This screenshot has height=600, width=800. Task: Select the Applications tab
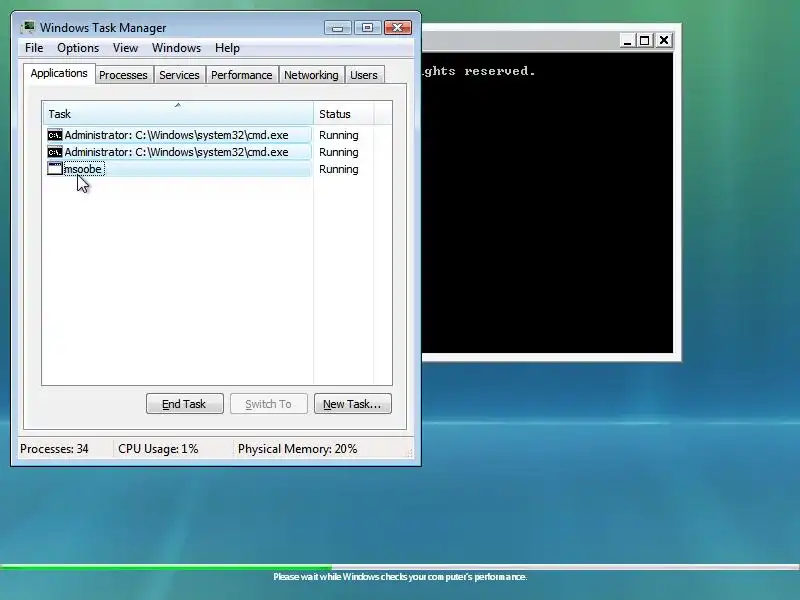click(59, 73)
